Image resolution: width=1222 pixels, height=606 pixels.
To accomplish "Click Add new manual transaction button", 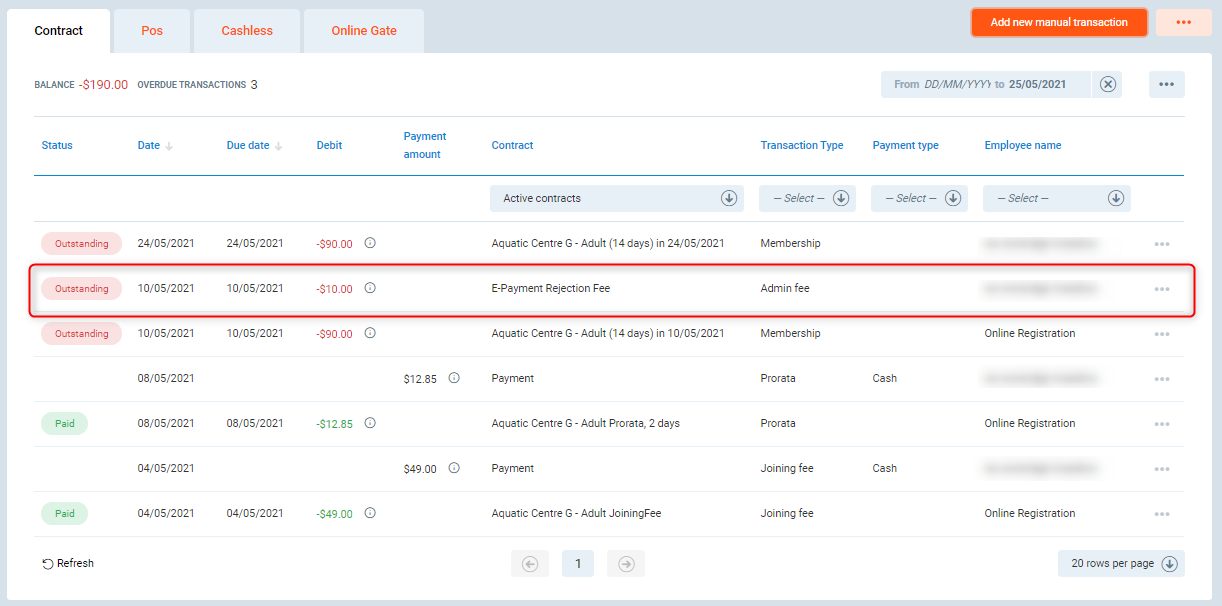I will click(1059, 22).
